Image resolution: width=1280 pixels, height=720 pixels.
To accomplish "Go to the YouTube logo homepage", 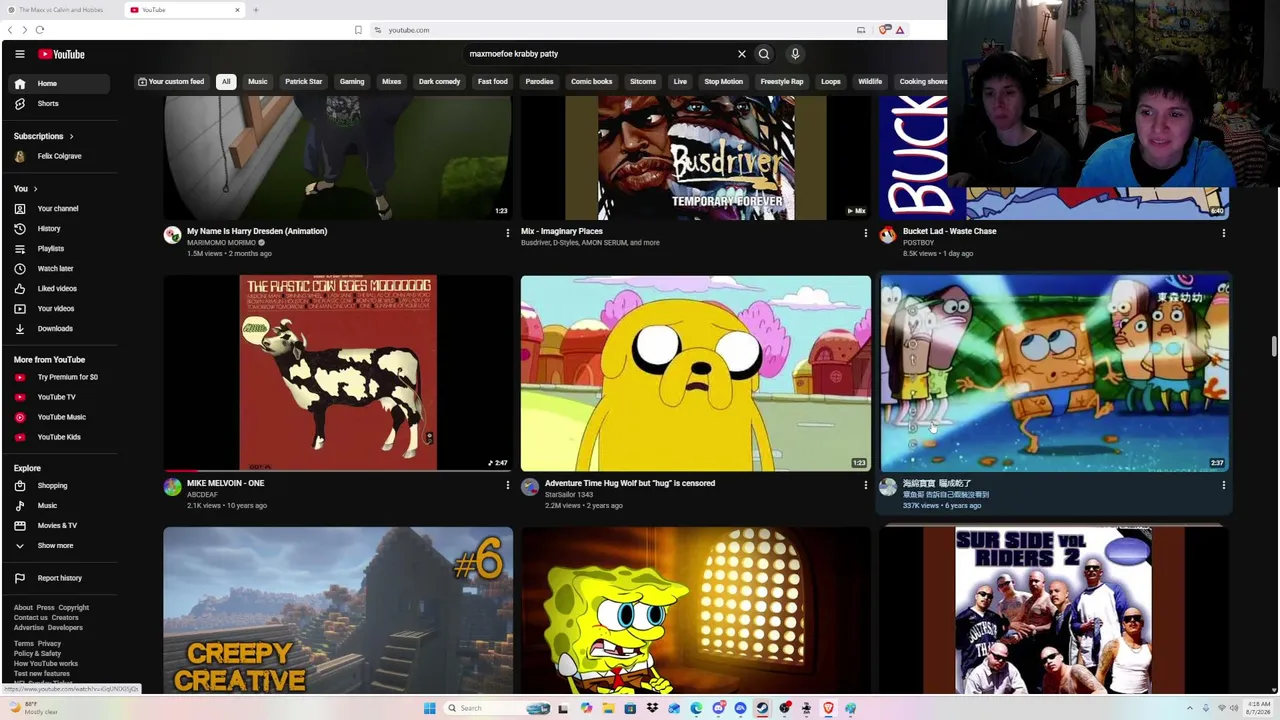I will tap(62, 54).
